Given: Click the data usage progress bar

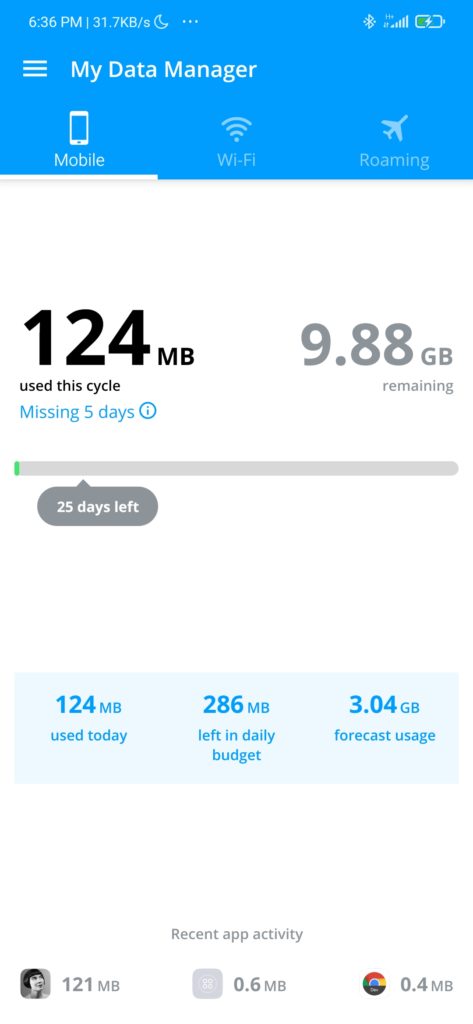Looking at the screenshot, I should tap(236, 468).
